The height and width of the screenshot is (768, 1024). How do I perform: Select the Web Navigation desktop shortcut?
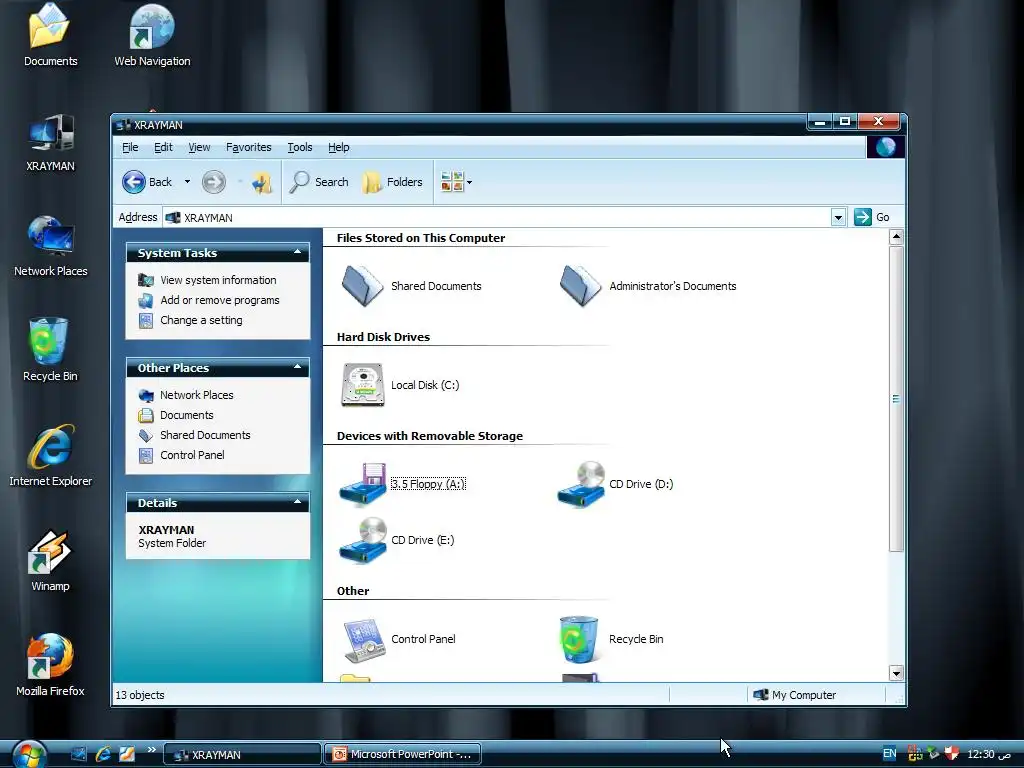[x=152, y=26]
